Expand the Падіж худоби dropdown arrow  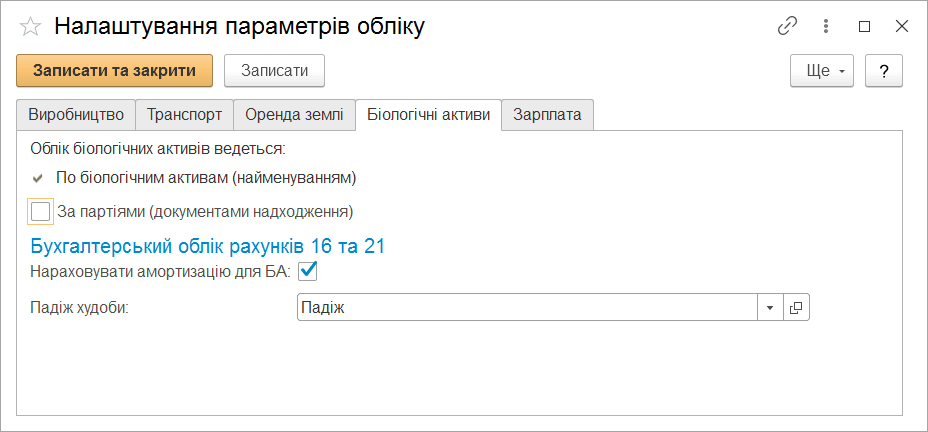click(x=770, y=308)
